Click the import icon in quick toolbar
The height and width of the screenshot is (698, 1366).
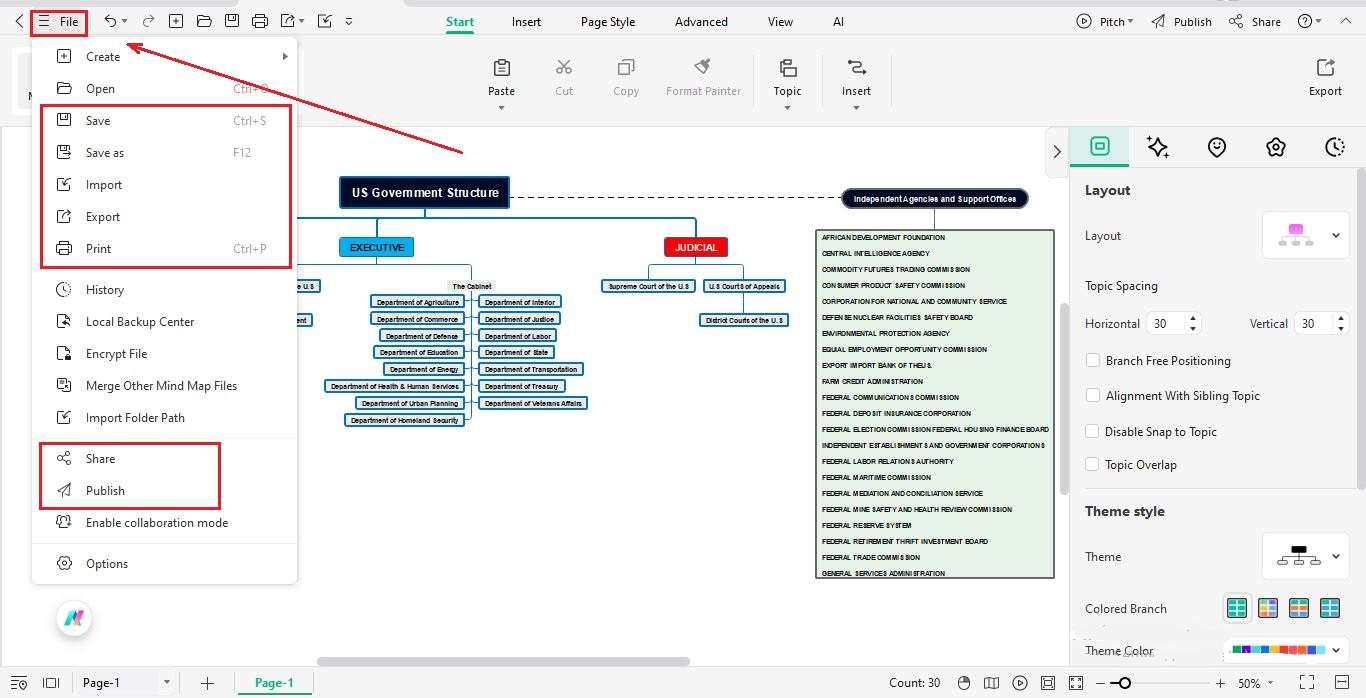coord(324,21)
